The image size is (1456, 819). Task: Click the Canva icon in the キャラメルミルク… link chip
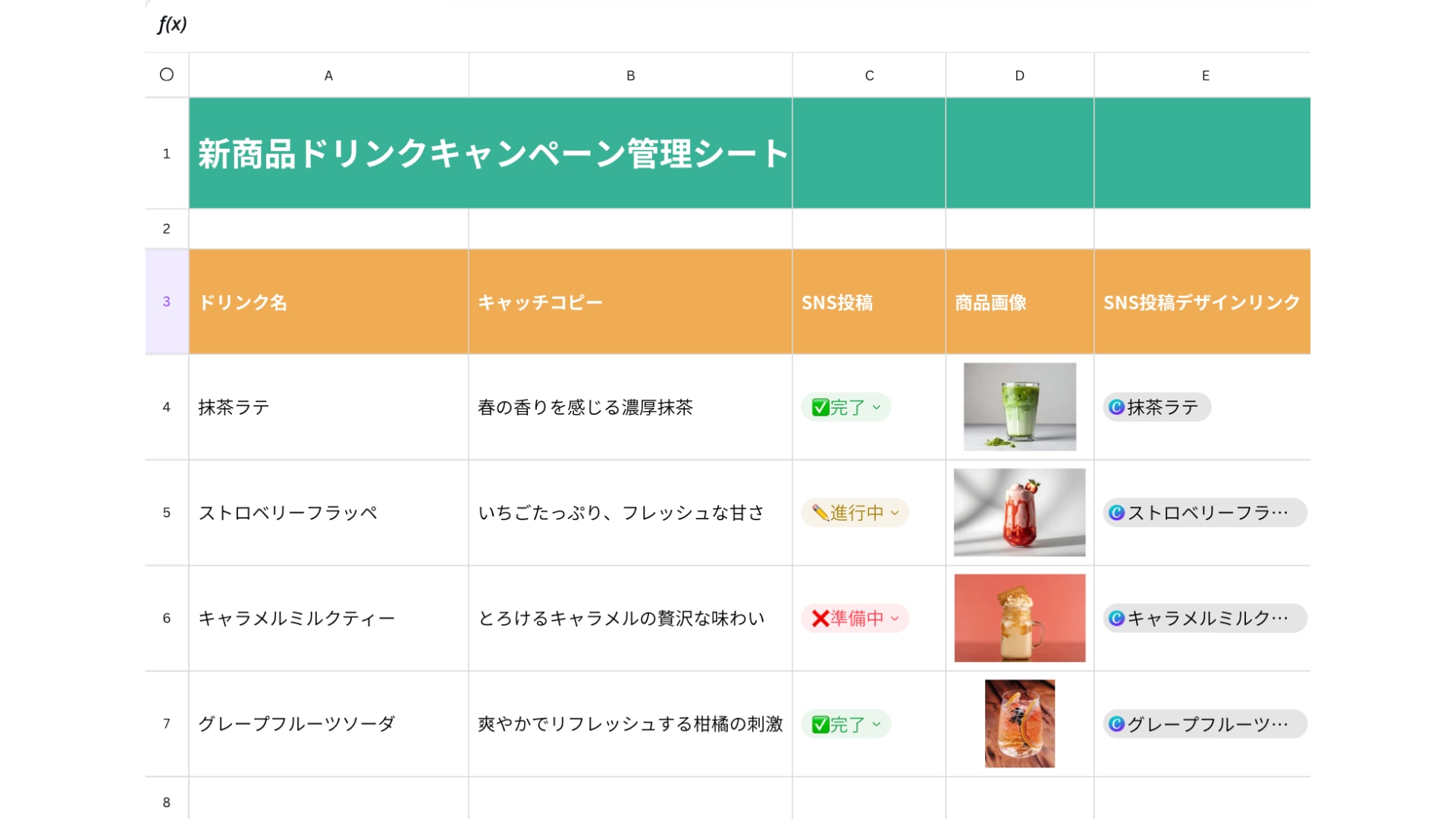click(x=1116, y=618)
